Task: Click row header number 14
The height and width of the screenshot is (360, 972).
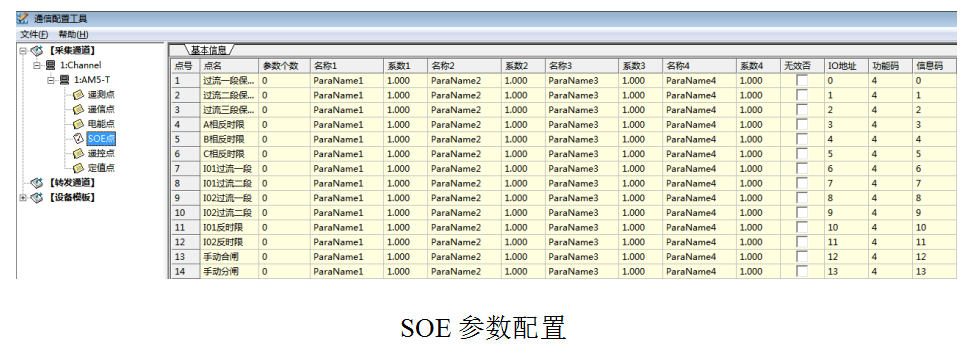Action: coord(185,271)
